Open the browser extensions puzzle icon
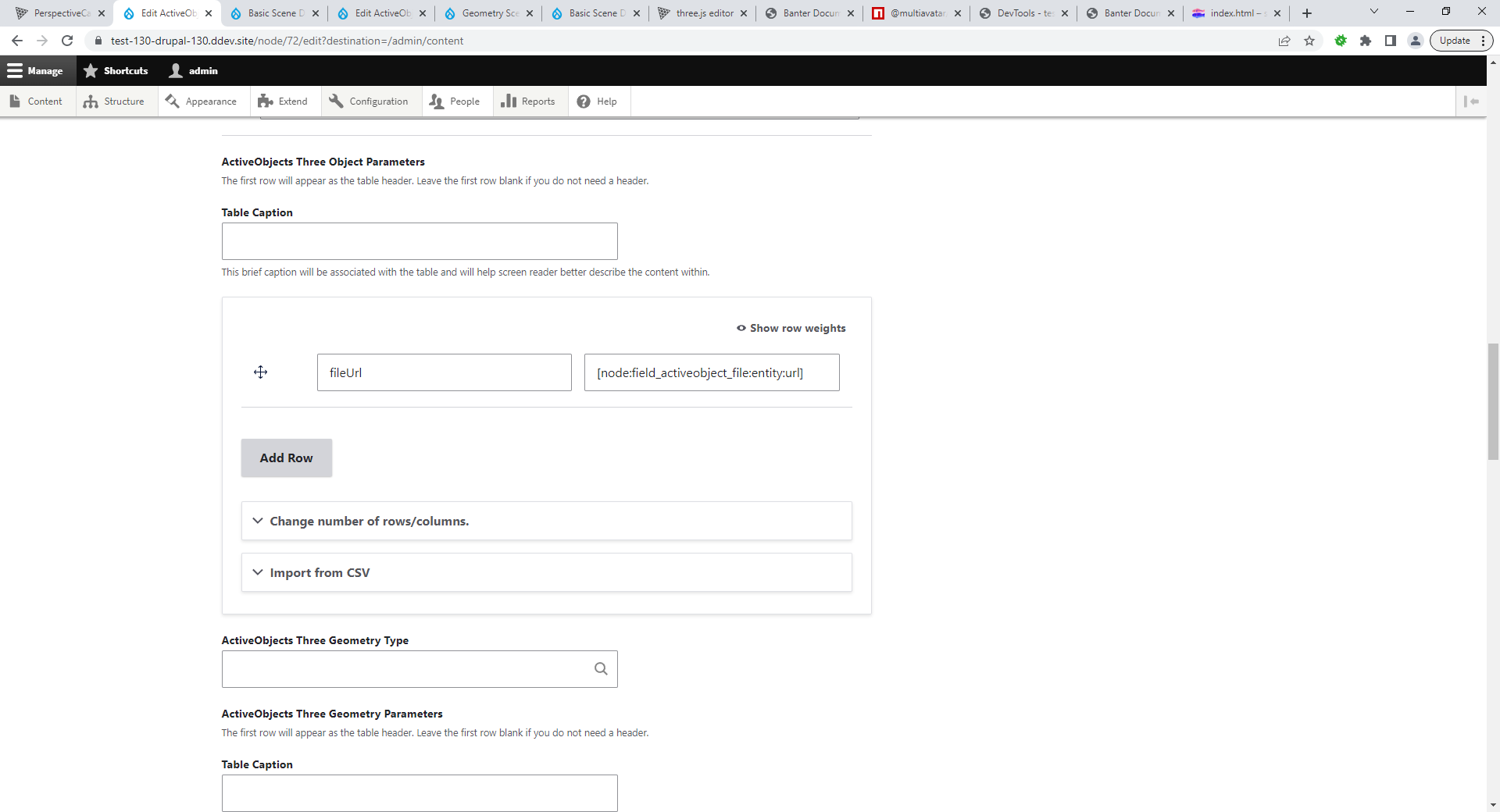This screenshot has width=1500, height=812. tap(1366, 41)
